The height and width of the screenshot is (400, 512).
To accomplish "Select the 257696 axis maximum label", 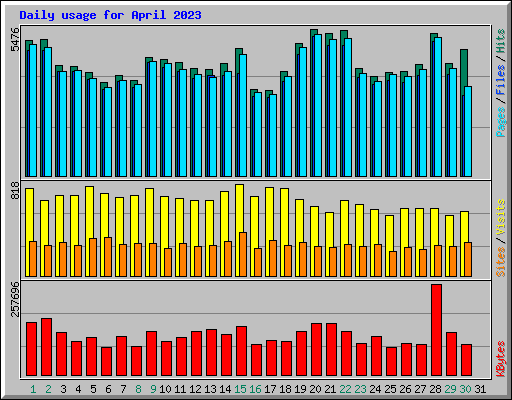I will [15, 299].
